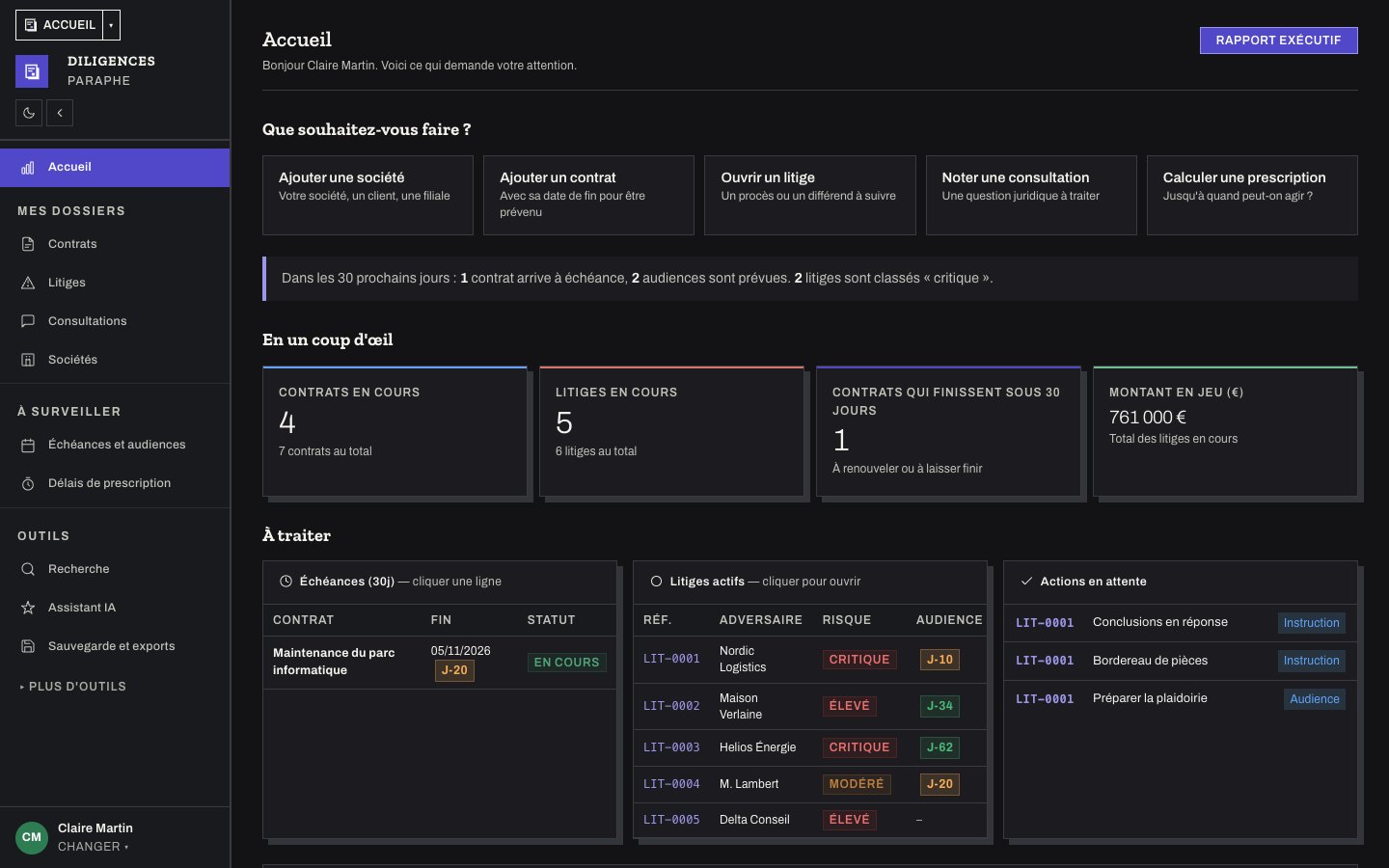Screen dimensions: 1389x868
Task: Collapse sidebar with chevron button
Action: click(60, 113)
